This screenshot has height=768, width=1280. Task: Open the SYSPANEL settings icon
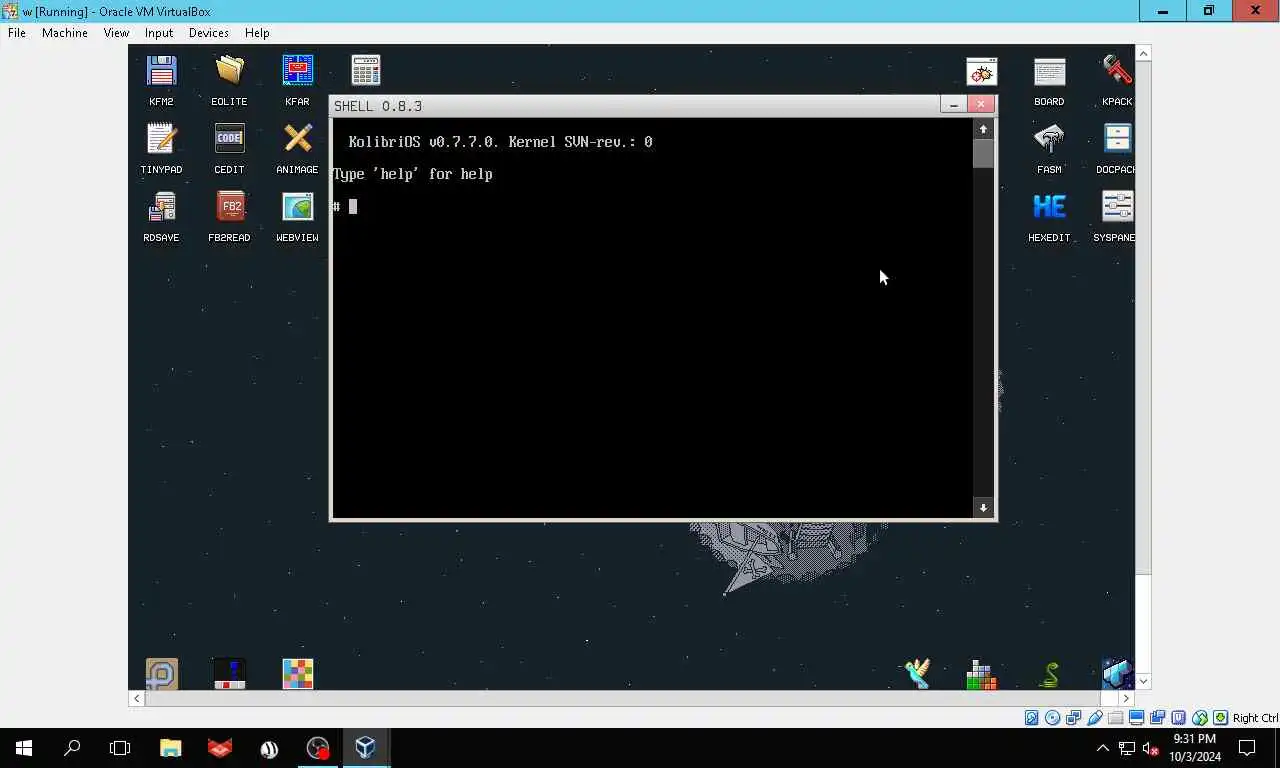tap(1117, 208)
